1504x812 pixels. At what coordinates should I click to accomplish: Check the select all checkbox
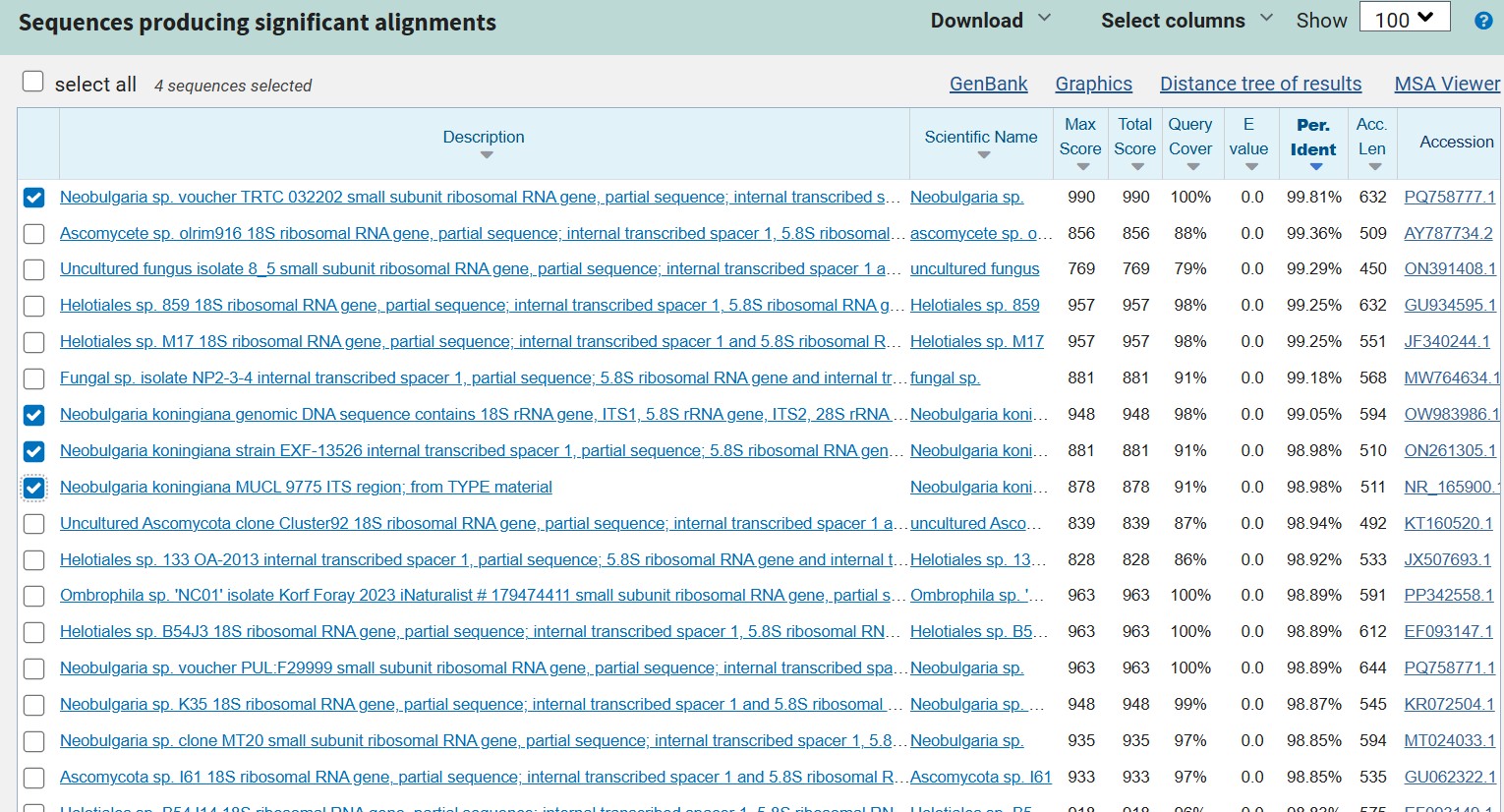(x=33, y=82)
